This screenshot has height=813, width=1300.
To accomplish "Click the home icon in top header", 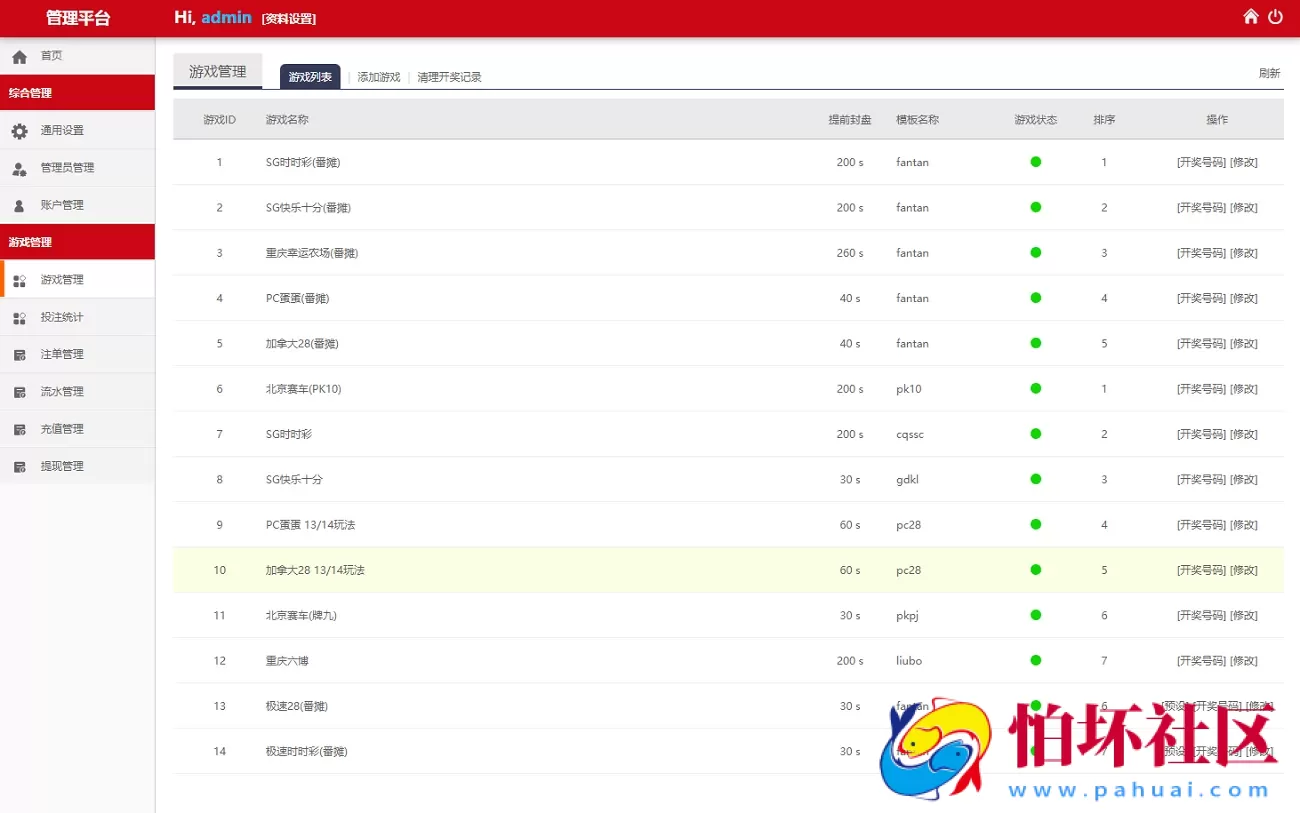I will coord(1250,17).
